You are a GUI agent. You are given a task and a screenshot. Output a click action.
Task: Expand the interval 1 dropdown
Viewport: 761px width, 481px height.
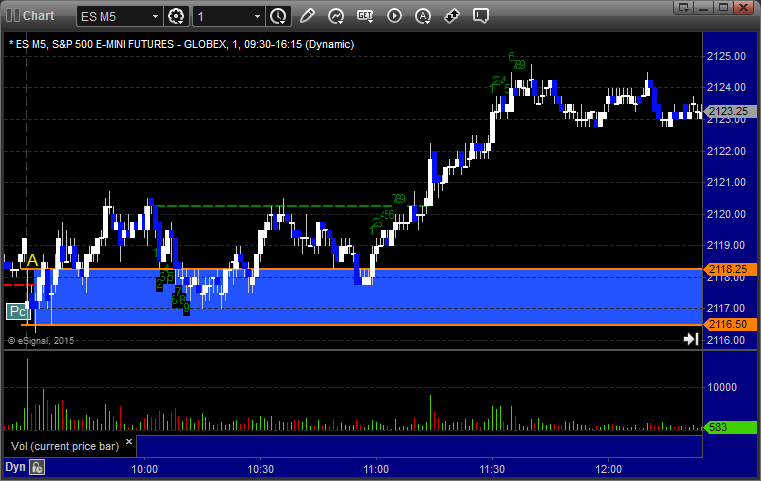click(258, 17)
